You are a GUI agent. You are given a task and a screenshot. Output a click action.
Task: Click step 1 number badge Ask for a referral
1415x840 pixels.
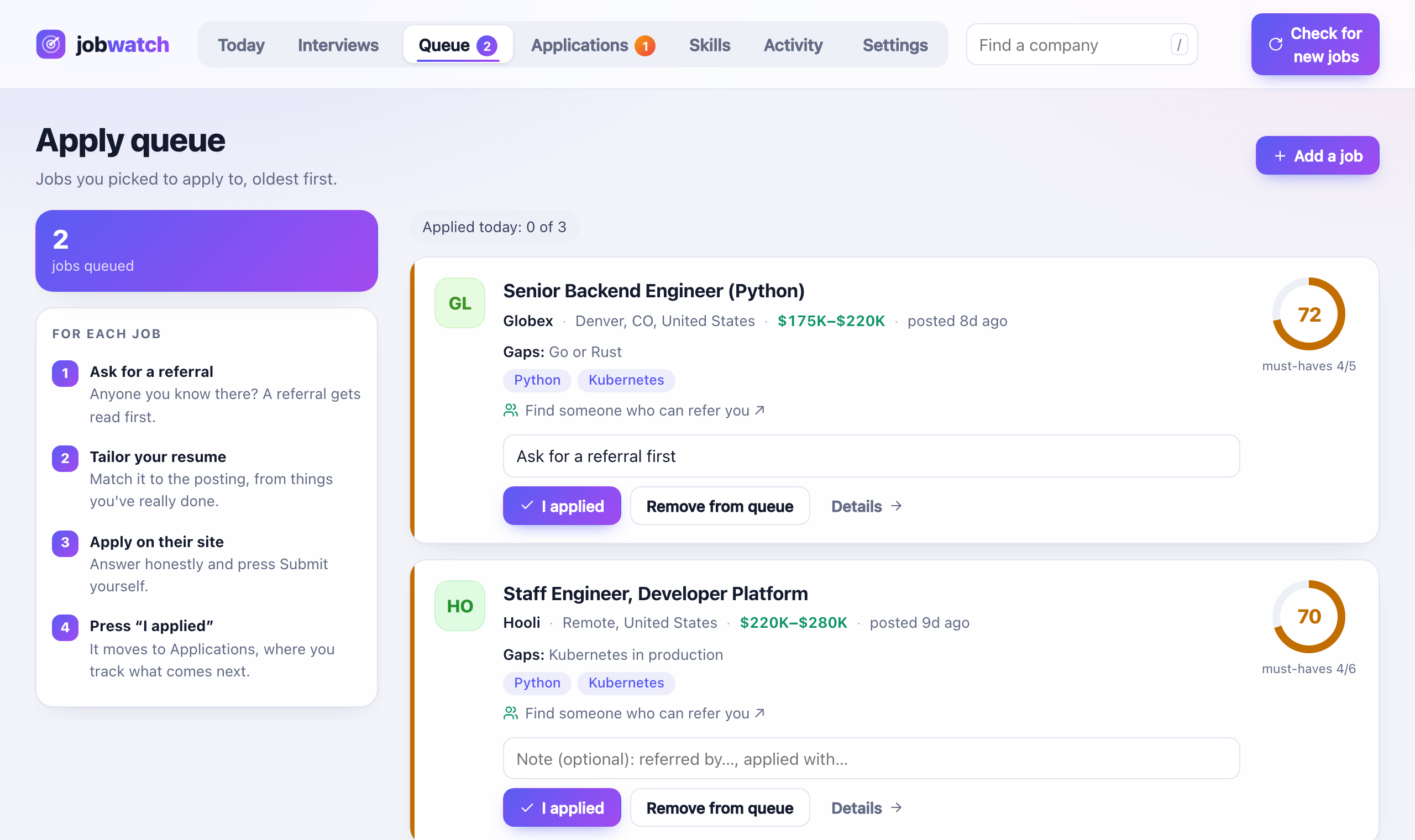(65, 373)
